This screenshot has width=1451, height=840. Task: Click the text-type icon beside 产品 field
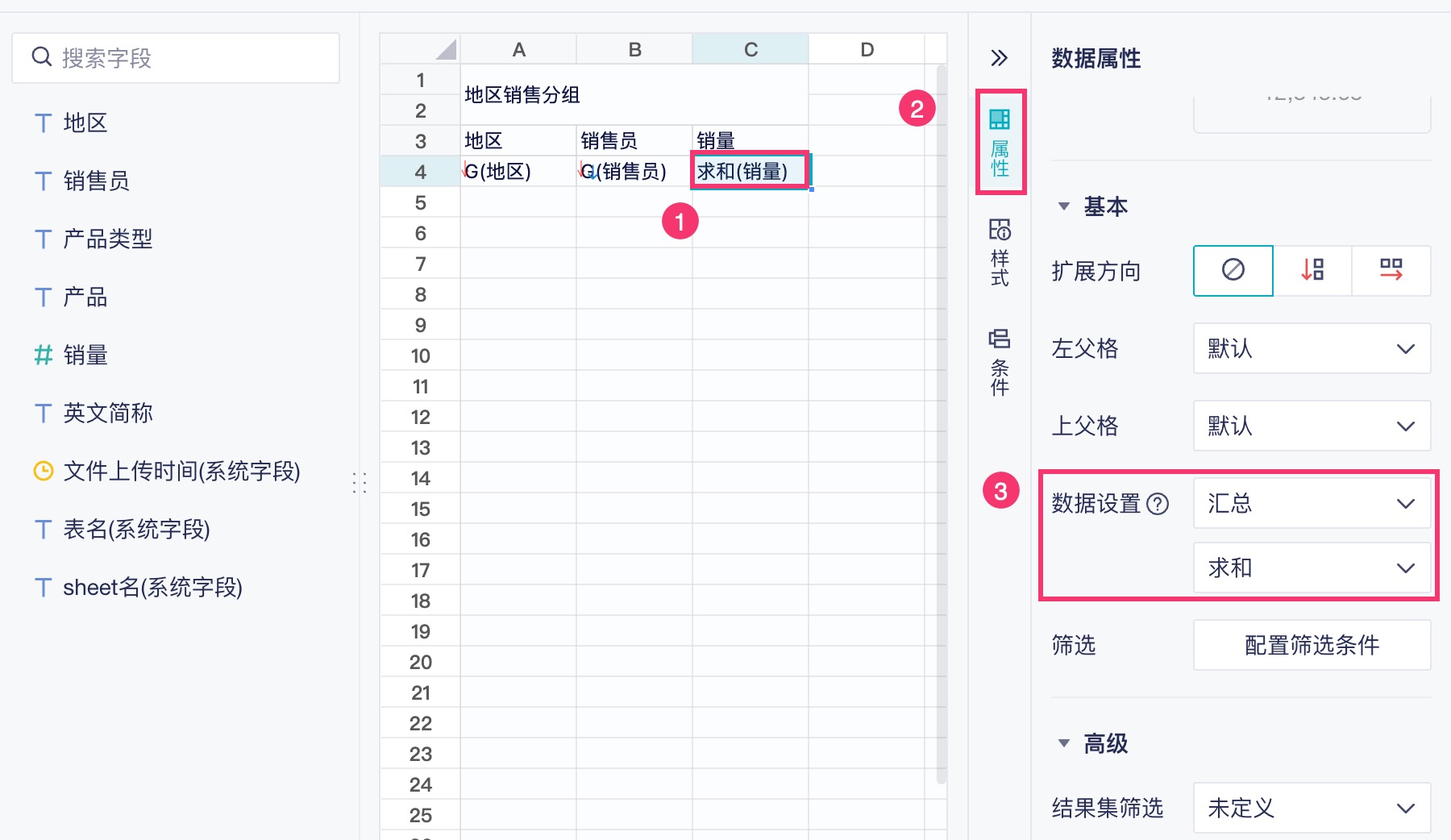pyautogui.click(x=44, y=297)
